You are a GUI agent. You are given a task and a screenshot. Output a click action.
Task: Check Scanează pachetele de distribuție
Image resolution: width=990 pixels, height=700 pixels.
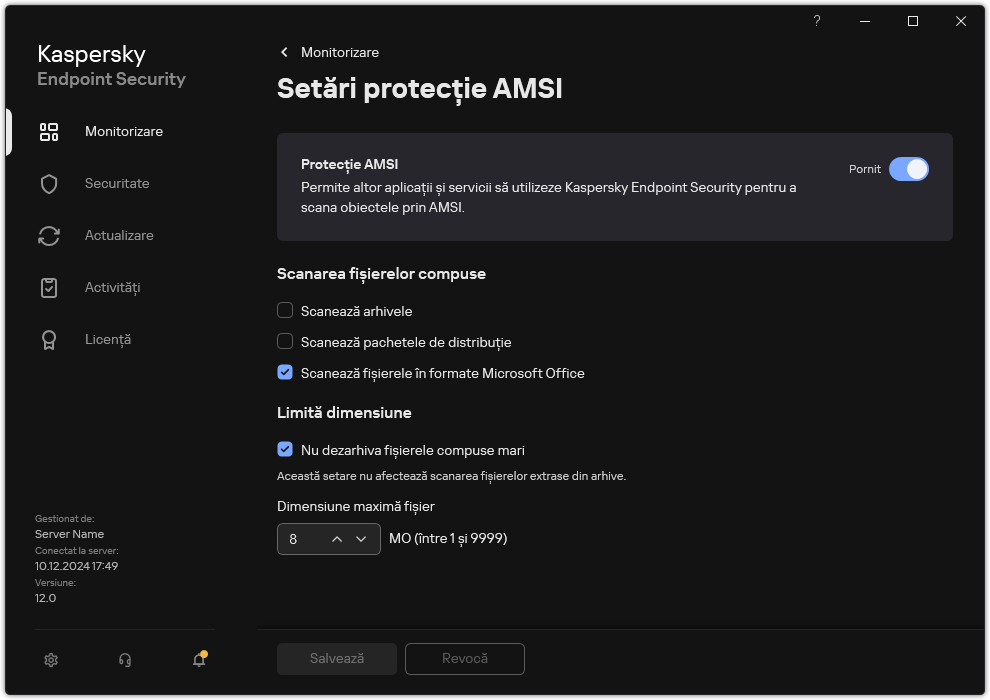tap(285, 342)
